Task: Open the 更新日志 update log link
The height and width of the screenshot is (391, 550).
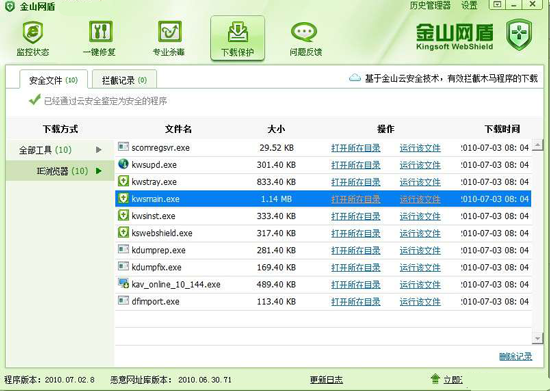Action: pos(326,380)
